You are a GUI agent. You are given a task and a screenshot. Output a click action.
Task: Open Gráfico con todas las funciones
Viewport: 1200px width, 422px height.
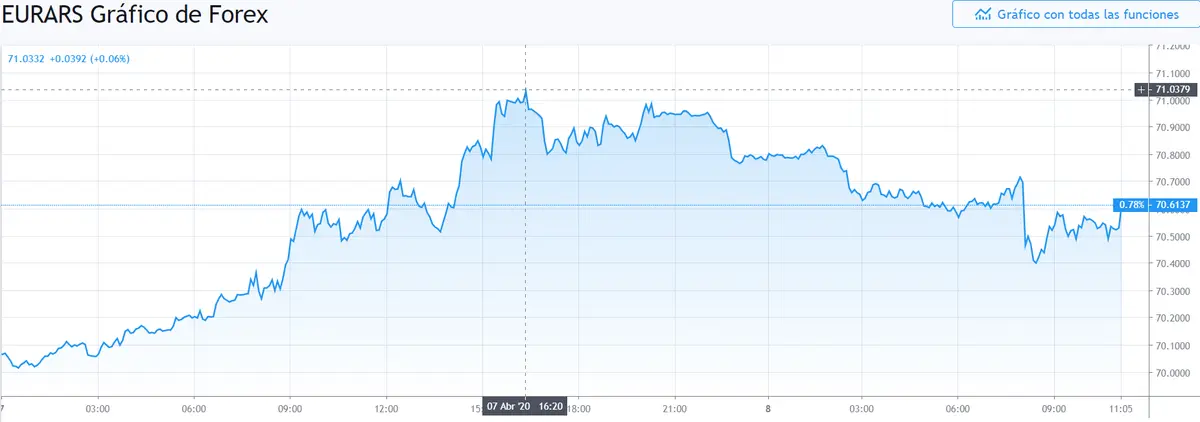(1073, 15)
